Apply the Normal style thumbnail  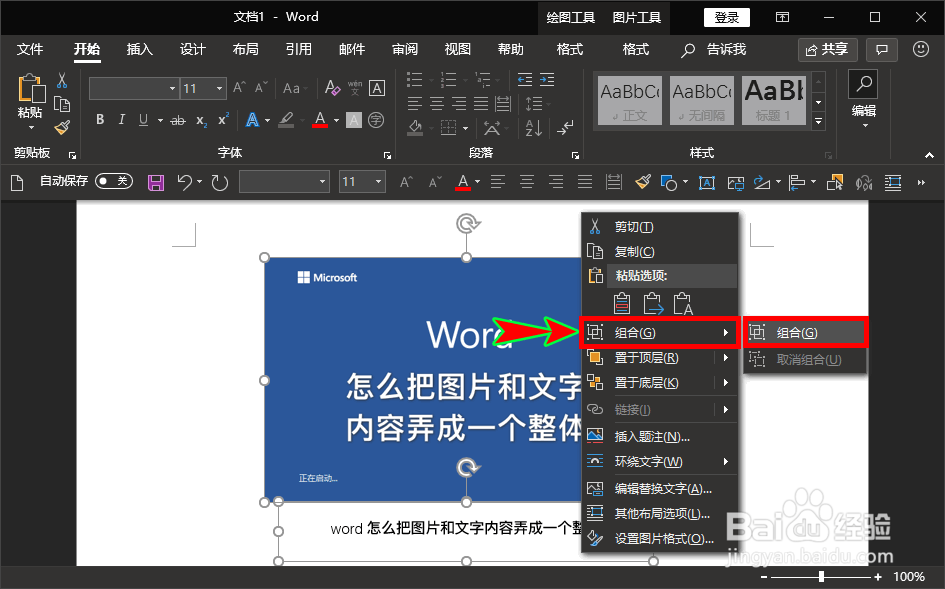coord(630,100)
